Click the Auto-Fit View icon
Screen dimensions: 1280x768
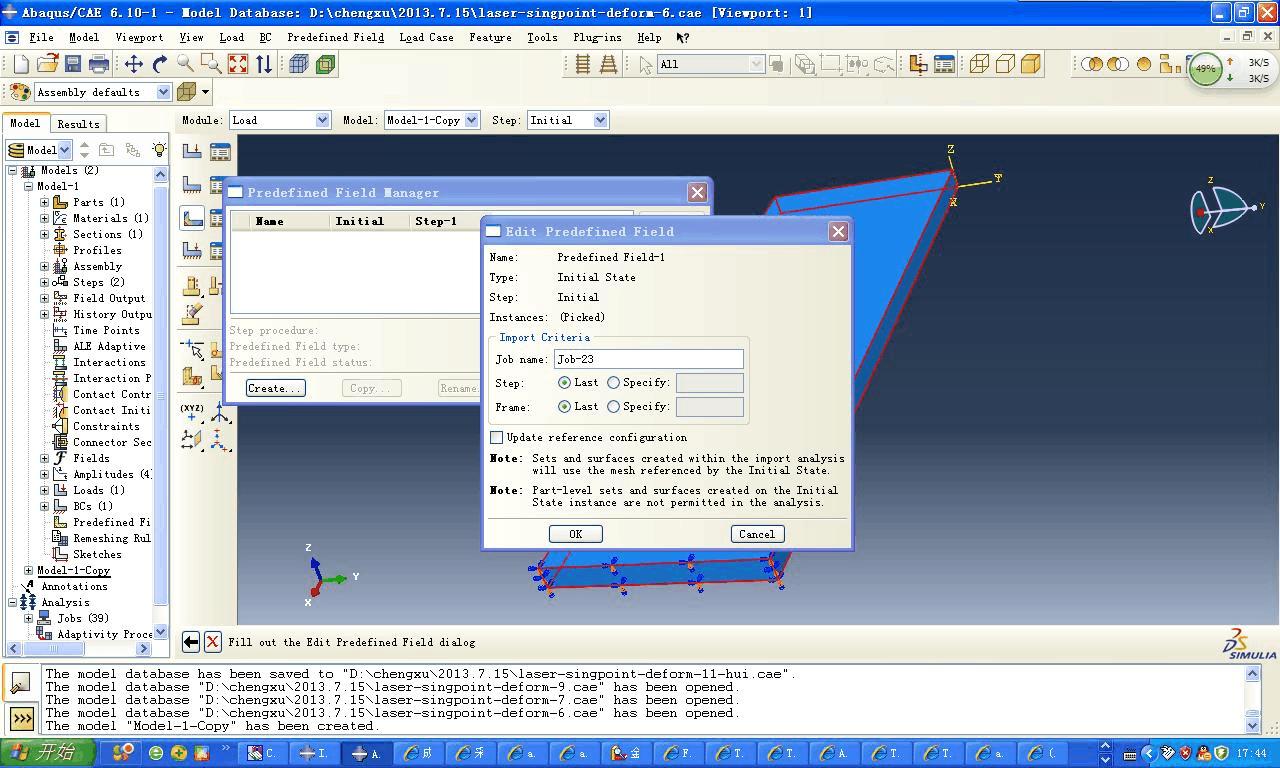(237, 64)
